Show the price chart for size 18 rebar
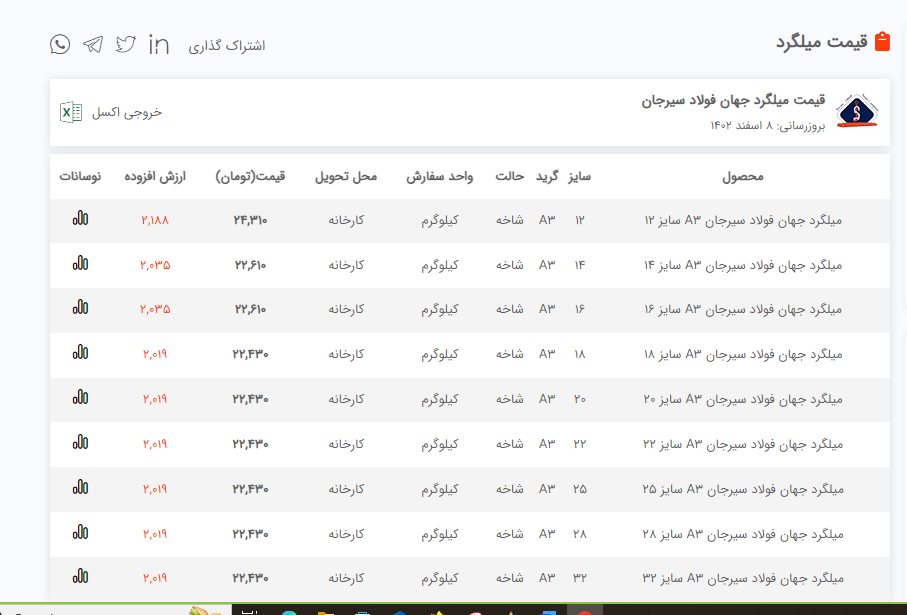The image size is (907, 615). 80,353
